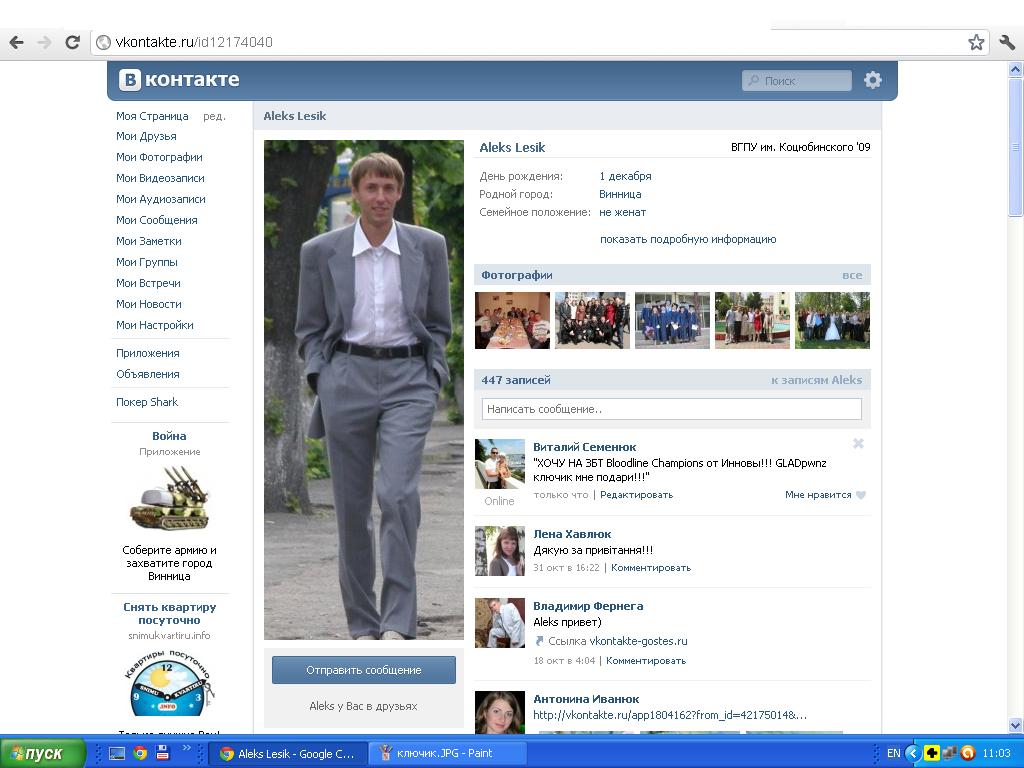Show all photos via все link

pyautogui.click(x=851, y=275)
